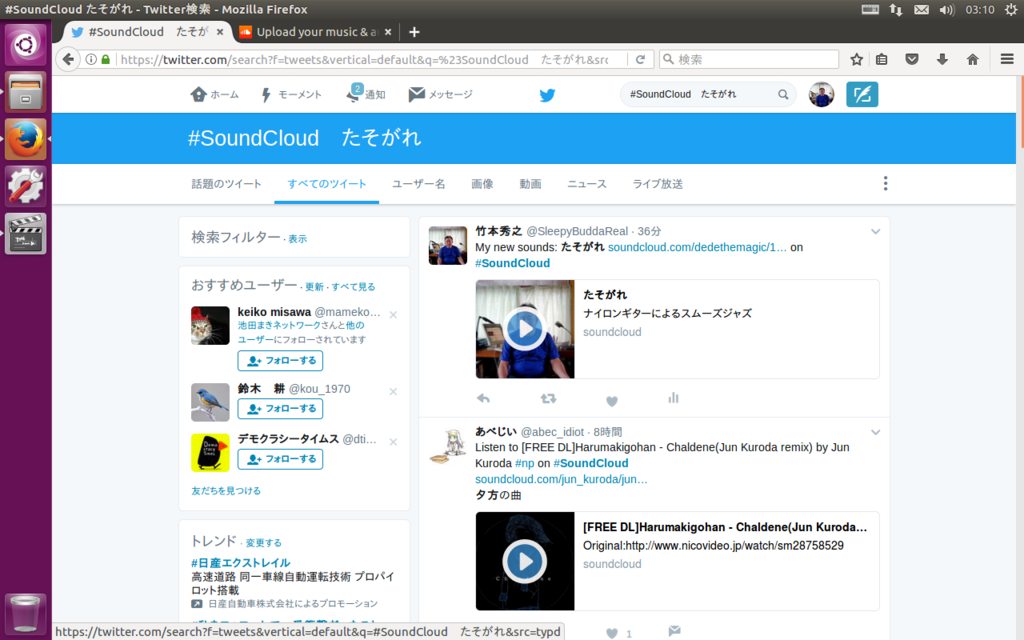The image size is (1024, 640).
Task: Click the Firefox search box 検索
Action: 749,59
